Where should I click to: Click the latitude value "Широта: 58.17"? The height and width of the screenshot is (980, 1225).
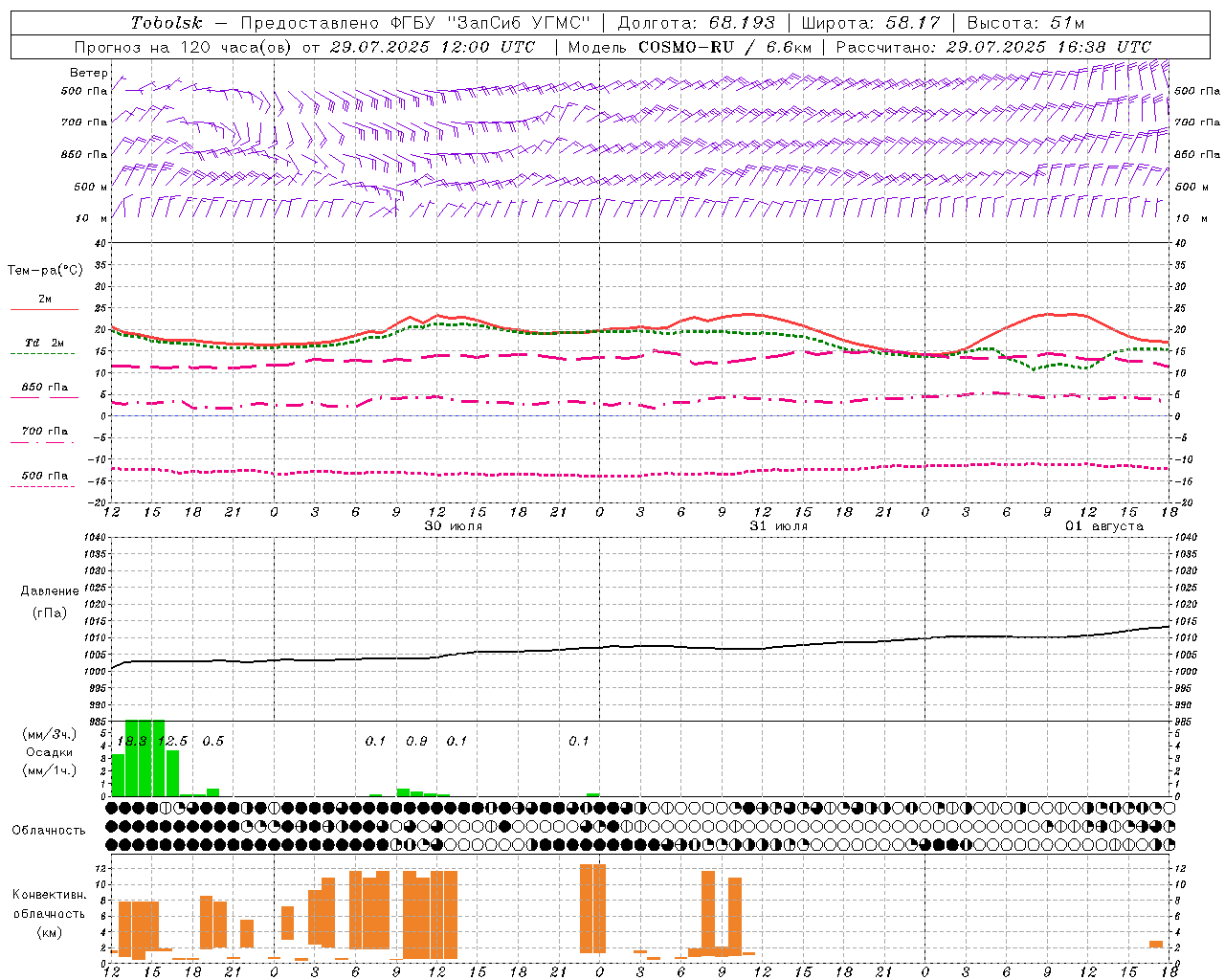(x=871, y=23)
